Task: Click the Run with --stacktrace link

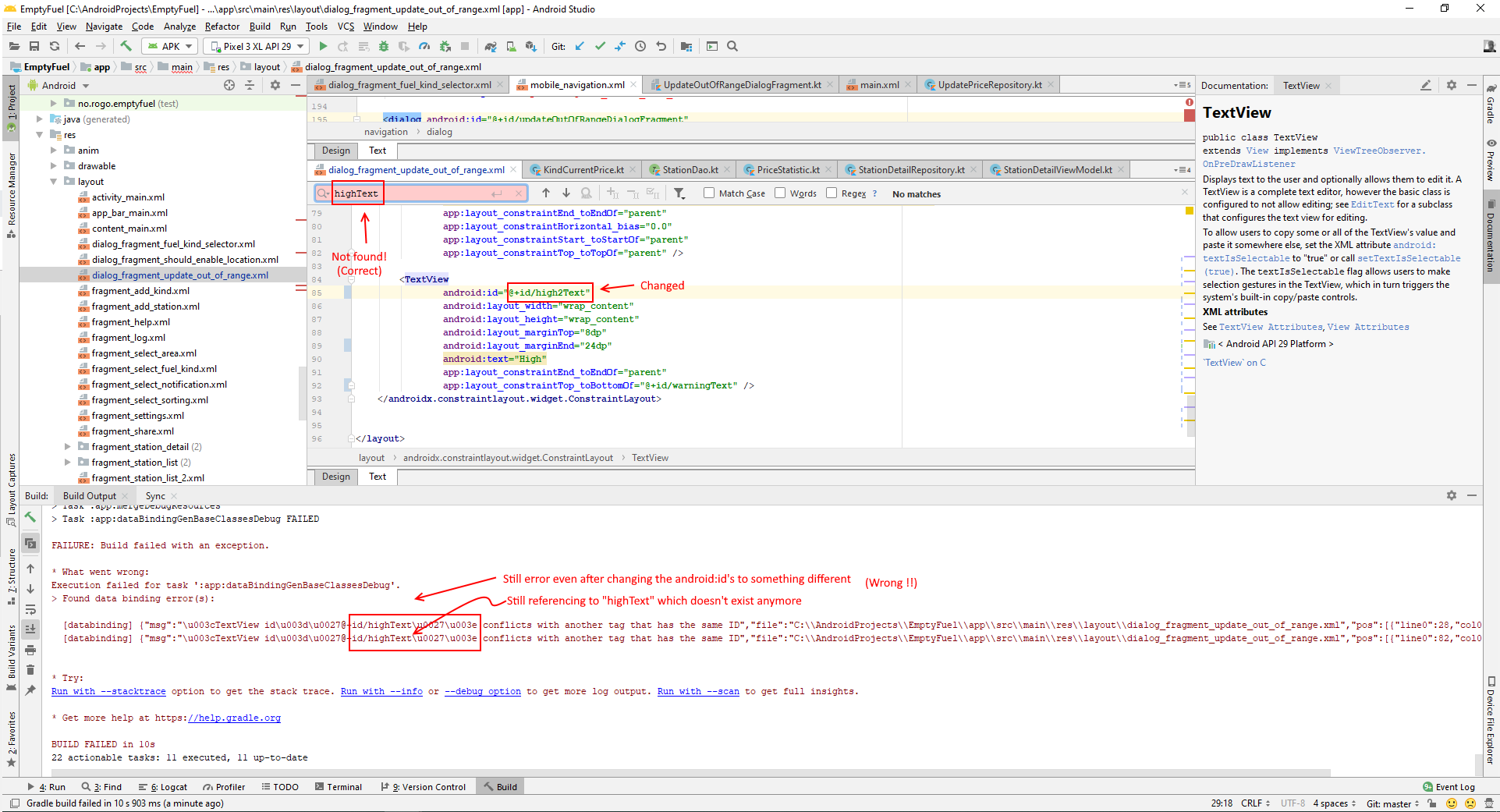Action: point(108,692)
